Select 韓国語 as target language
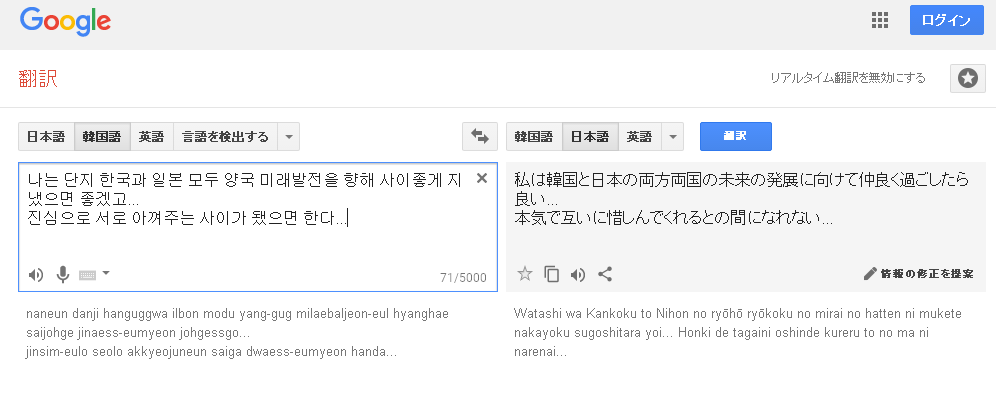 click(534, 137)
